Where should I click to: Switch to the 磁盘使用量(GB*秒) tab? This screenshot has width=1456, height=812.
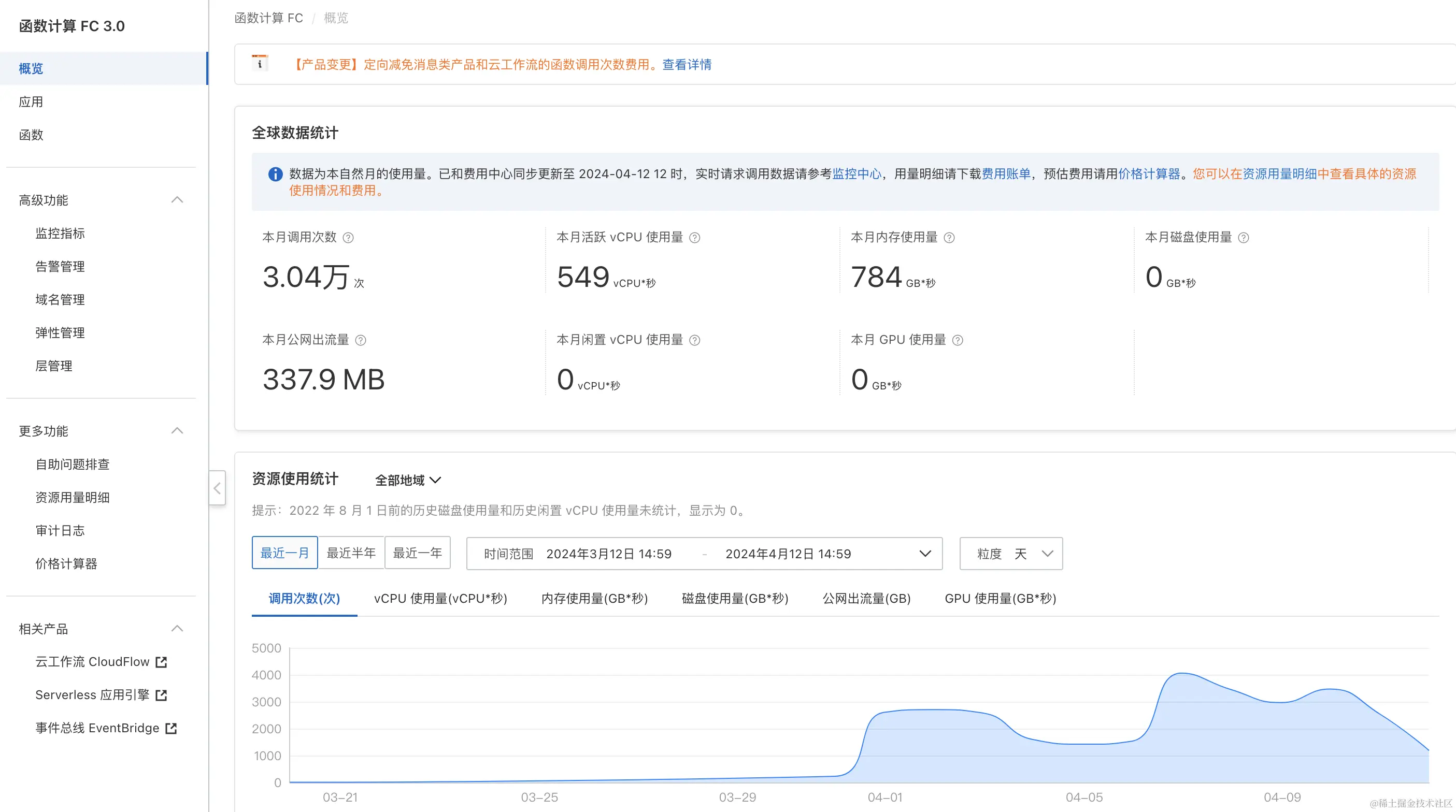pyautogui.click(x=735, y=599)
